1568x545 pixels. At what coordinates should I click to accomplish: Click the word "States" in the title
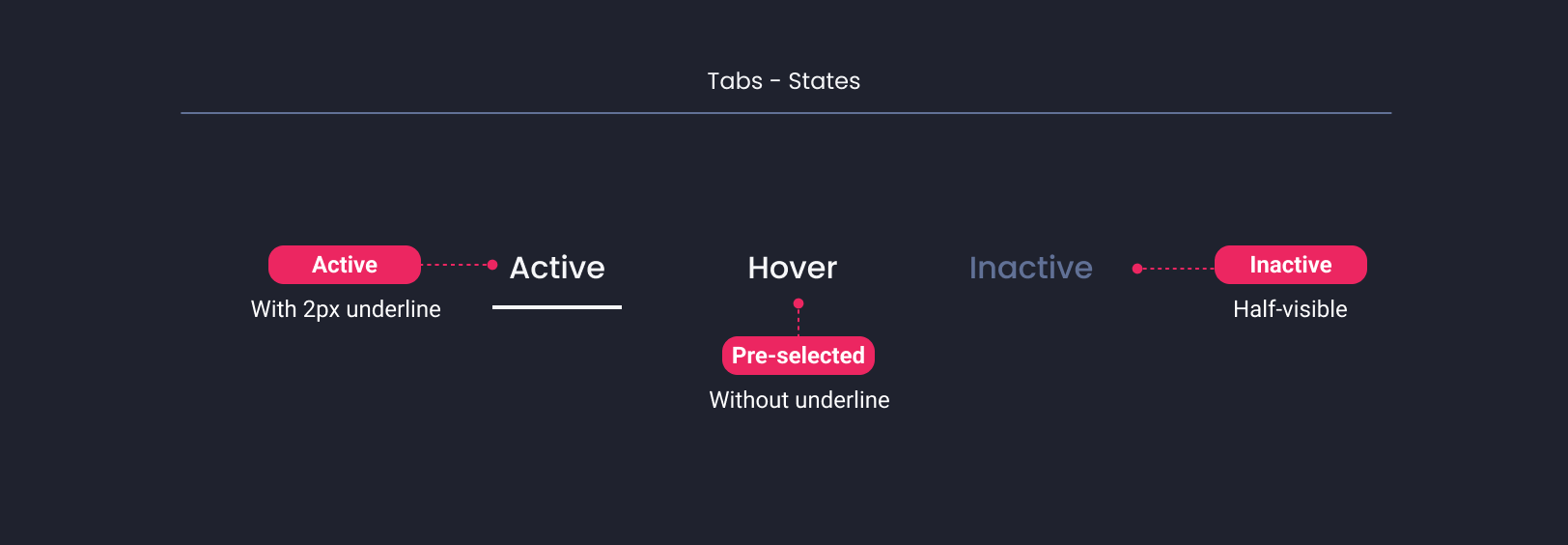825,81
